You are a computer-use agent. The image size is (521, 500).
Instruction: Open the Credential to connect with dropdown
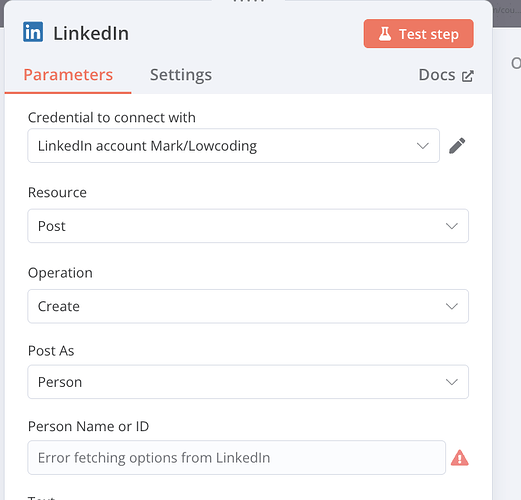pyautogui.click(x=233, y=146)
